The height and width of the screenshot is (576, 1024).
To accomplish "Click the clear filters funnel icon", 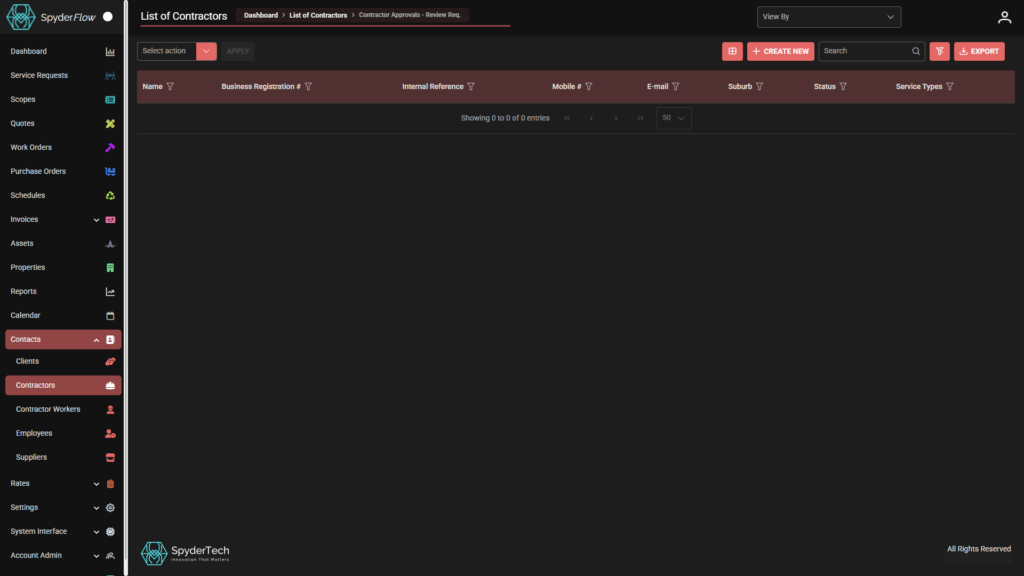I will click(x=939, y=51).
